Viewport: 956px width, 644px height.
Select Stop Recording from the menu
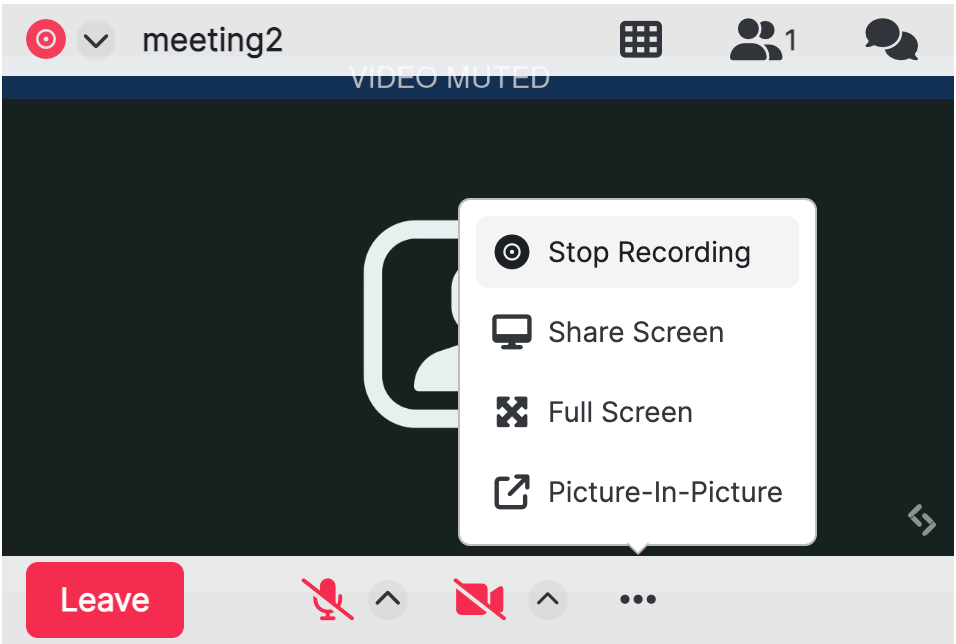[x=648, y=252]
